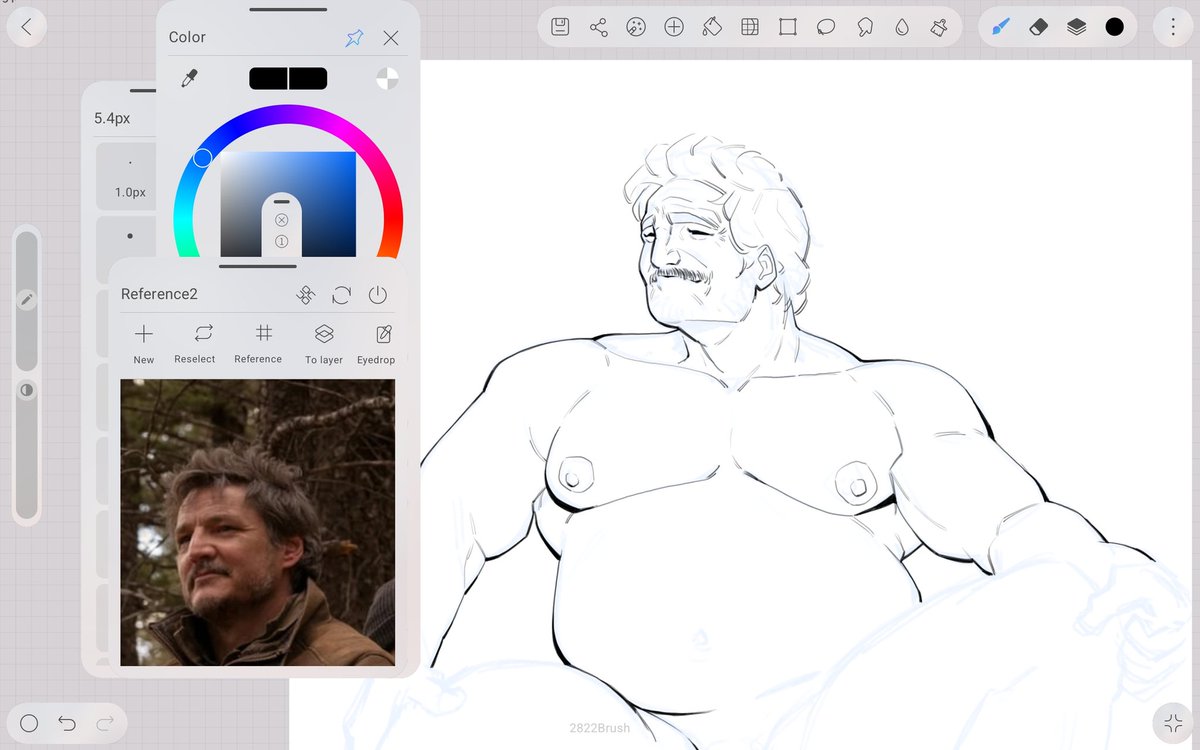This screenshot has width=1200, height=750.
Task: Click the brush size slider pencil handle
Action: coord(27,299)
